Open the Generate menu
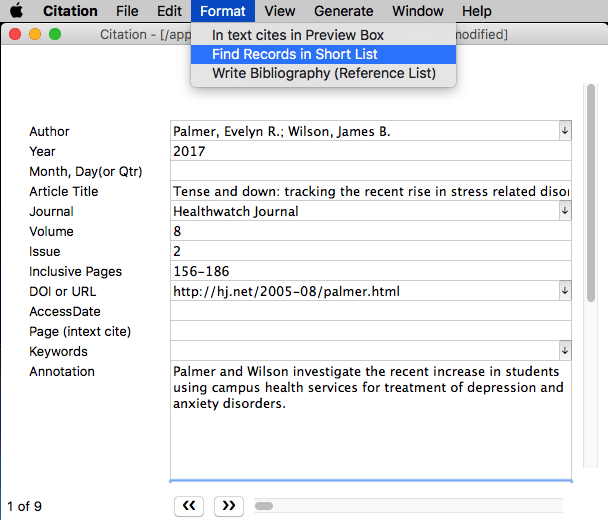The height and width of the screenshot is (520, 608). (x=343, y=11)
